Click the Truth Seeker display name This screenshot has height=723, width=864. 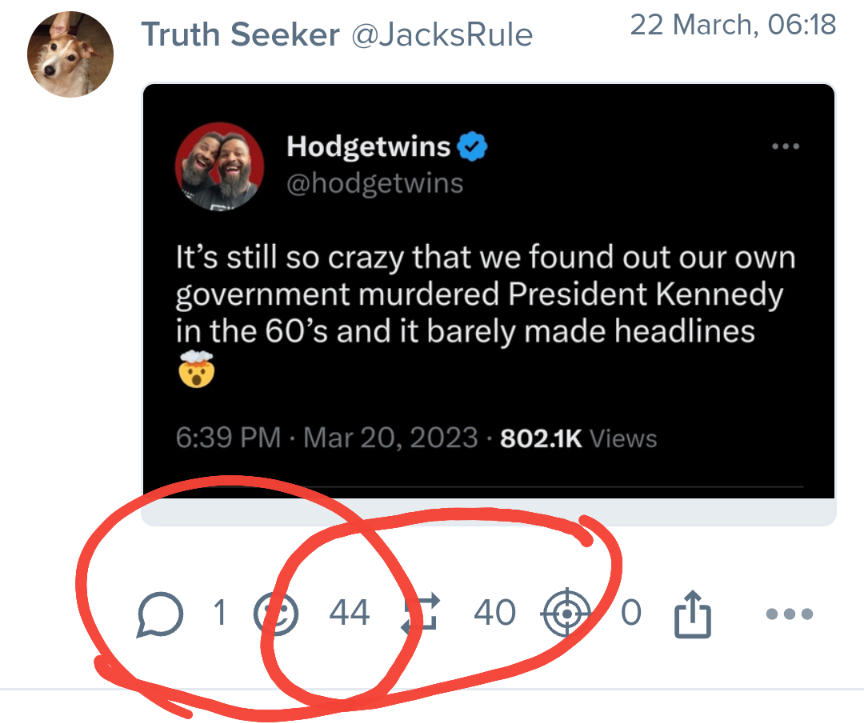[x=240, y=35]
